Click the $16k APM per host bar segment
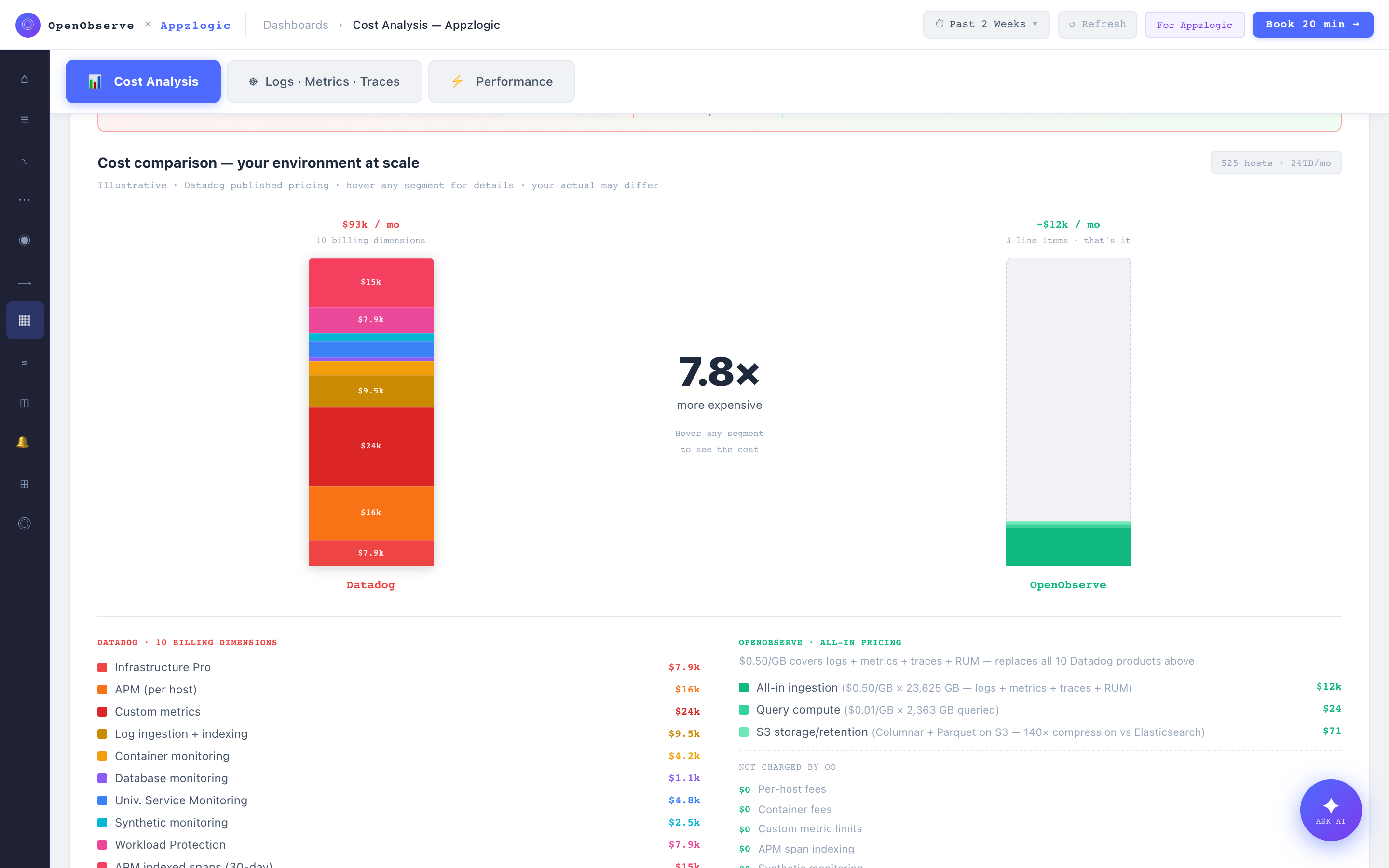 point(371,513)
